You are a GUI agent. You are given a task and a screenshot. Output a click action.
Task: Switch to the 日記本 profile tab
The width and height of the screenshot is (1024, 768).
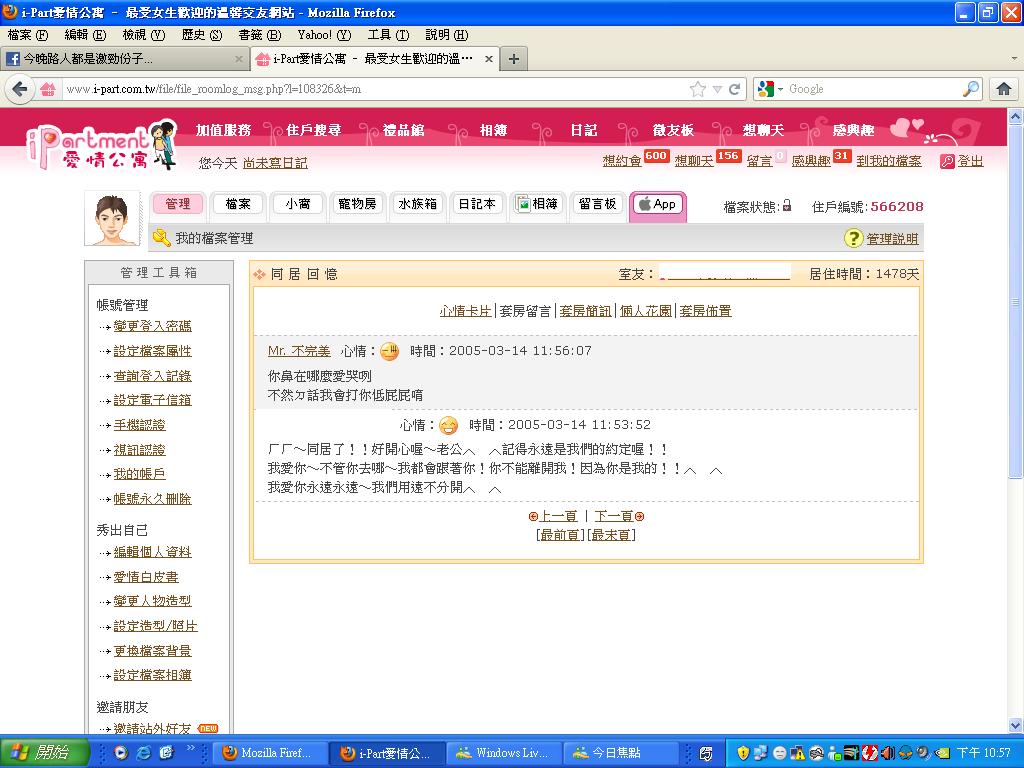pyautogui.click(x=476, y=204)
